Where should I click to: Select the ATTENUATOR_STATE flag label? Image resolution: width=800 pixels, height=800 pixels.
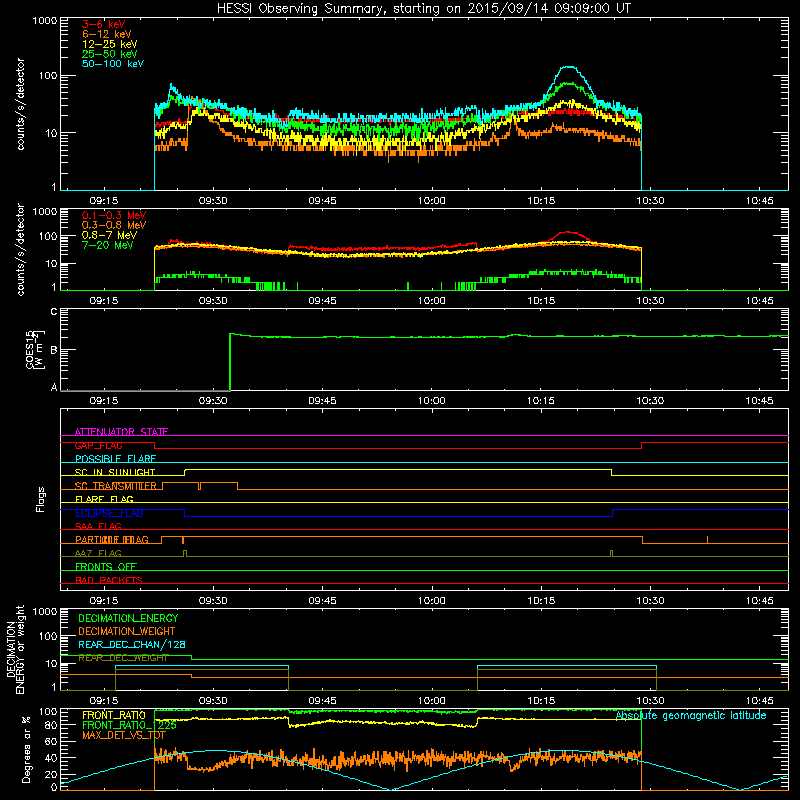tap(121, 432)
